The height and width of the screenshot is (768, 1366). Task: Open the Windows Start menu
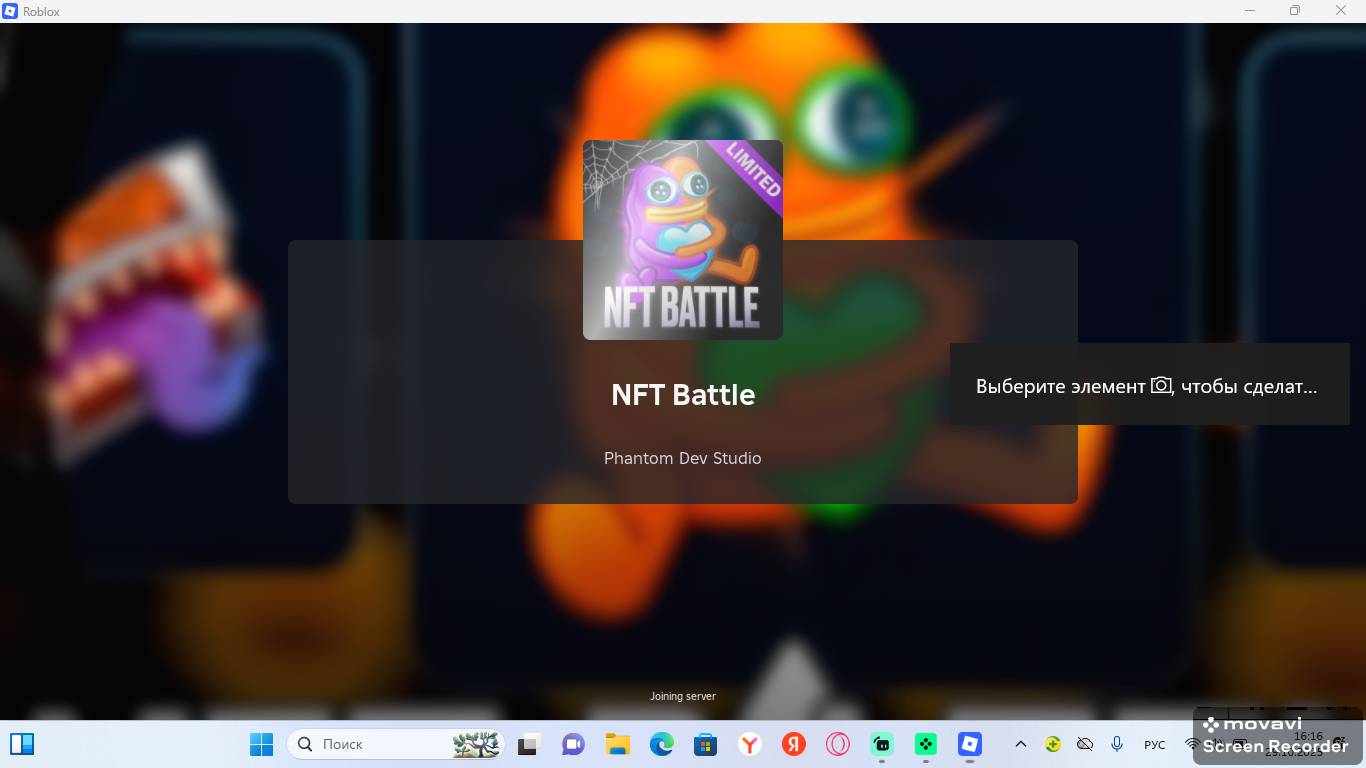click(261, 744)
